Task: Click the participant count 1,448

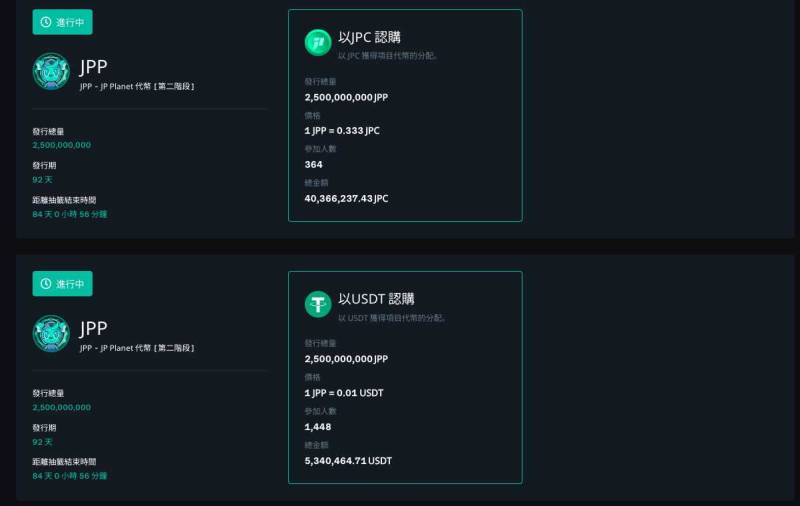Action: (x=318, y=426)
